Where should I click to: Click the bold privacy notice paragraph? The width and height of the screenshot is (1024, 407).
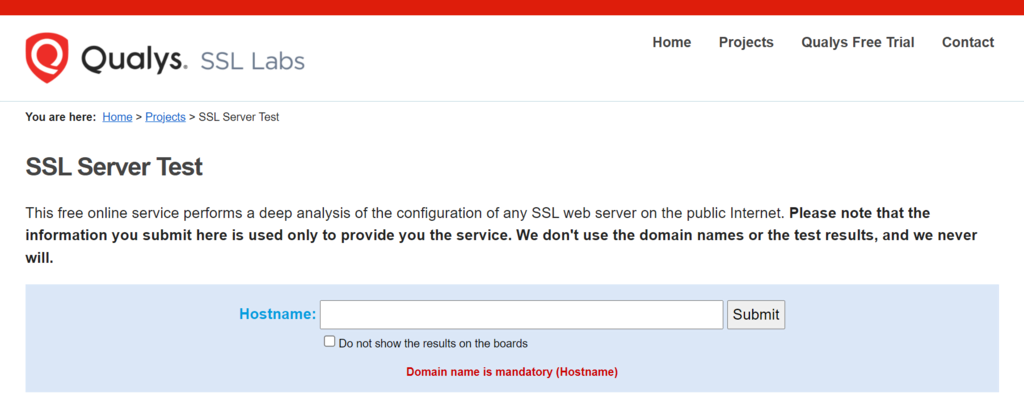click(x=501, y=235)
